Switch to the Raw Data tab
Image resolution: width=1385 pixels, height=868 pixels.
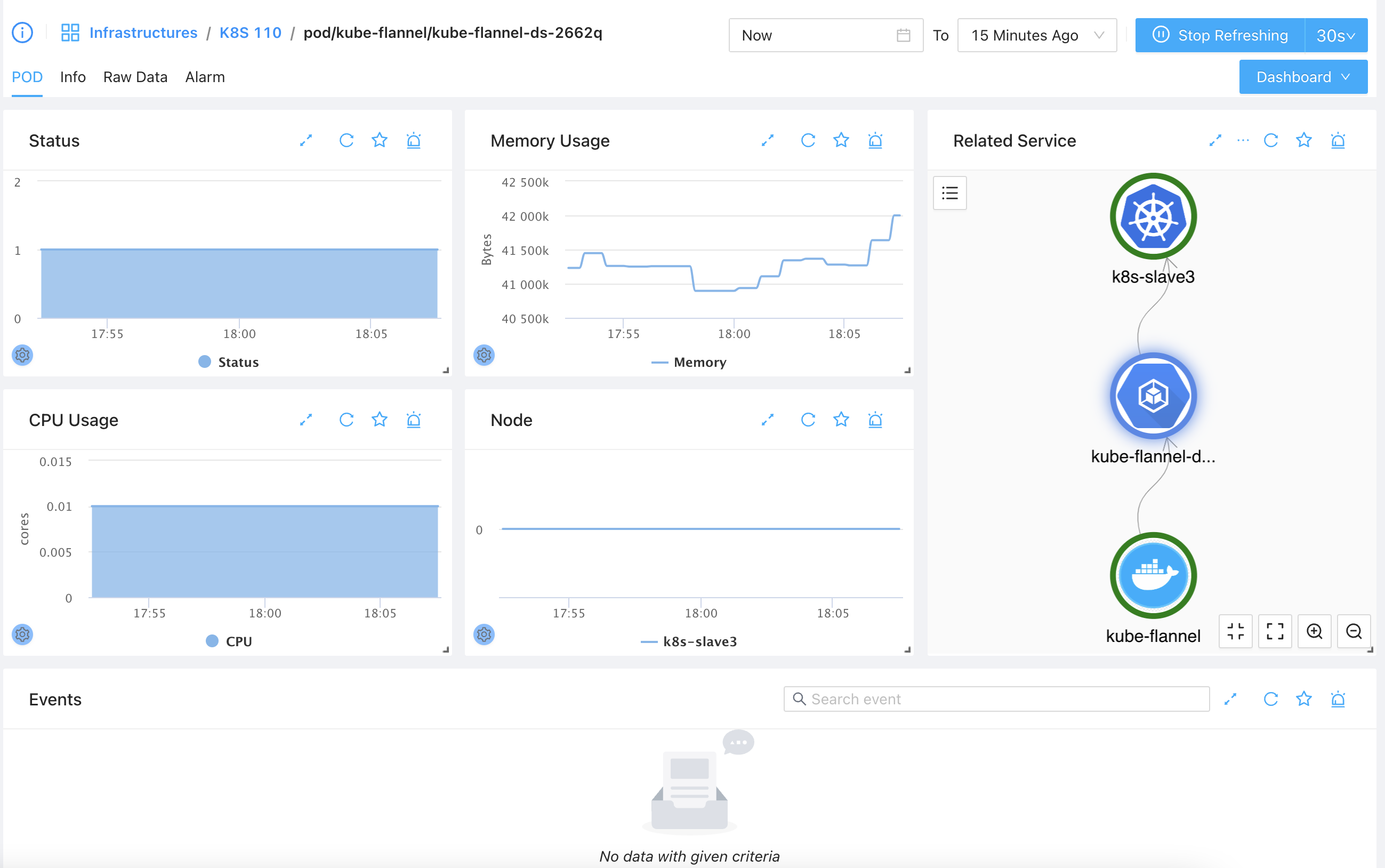pos(135,77)
